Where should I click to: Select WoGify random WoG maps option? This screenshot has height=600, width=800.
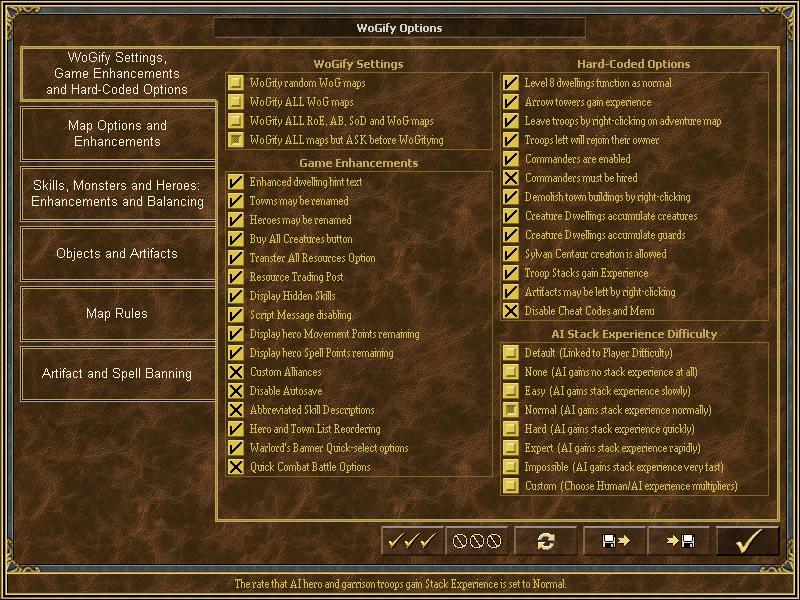pyautogui.click(x=236, y=83)
